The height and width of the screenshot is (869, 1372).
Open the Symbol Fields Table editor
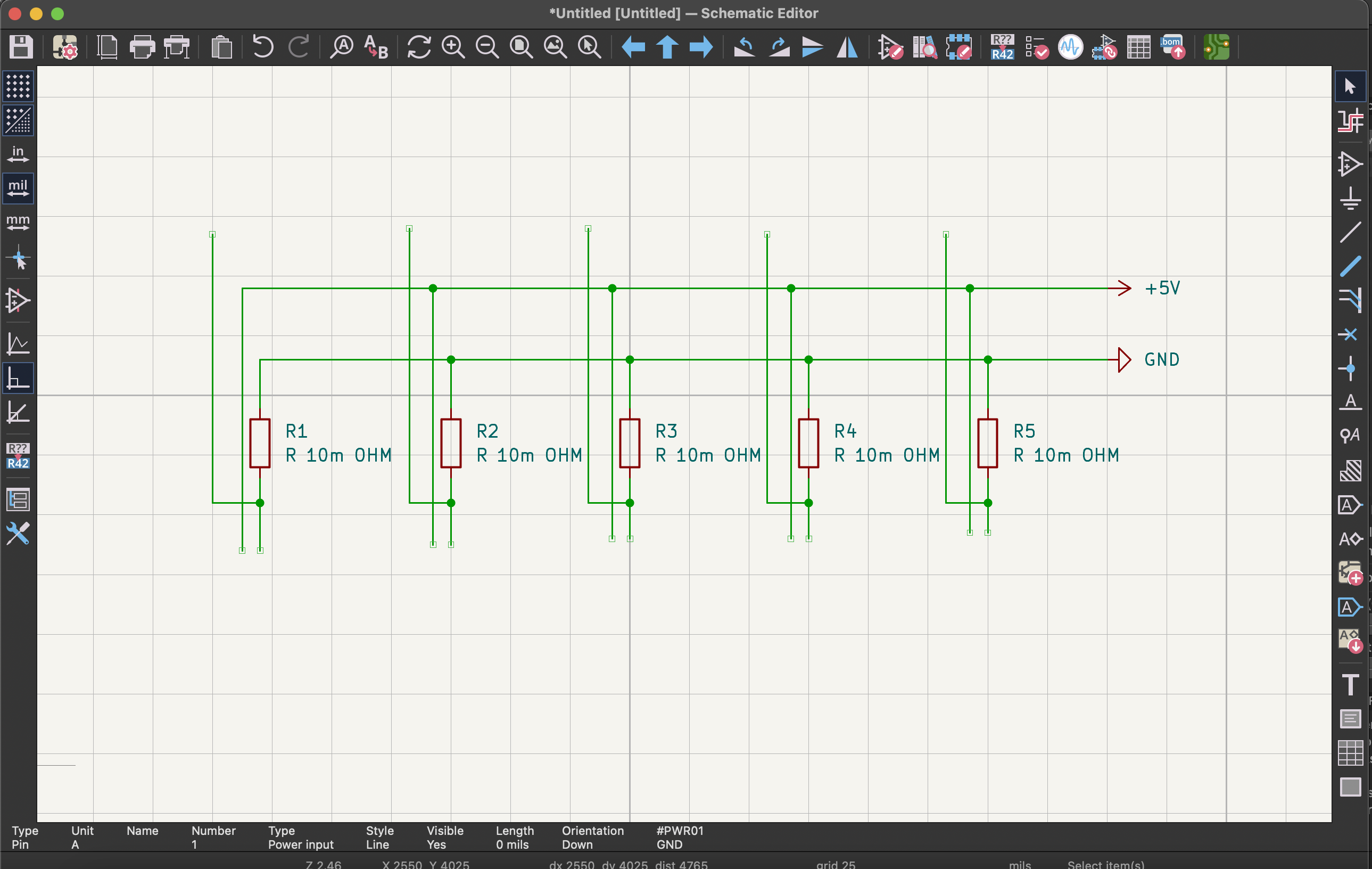coord(1138,47)
